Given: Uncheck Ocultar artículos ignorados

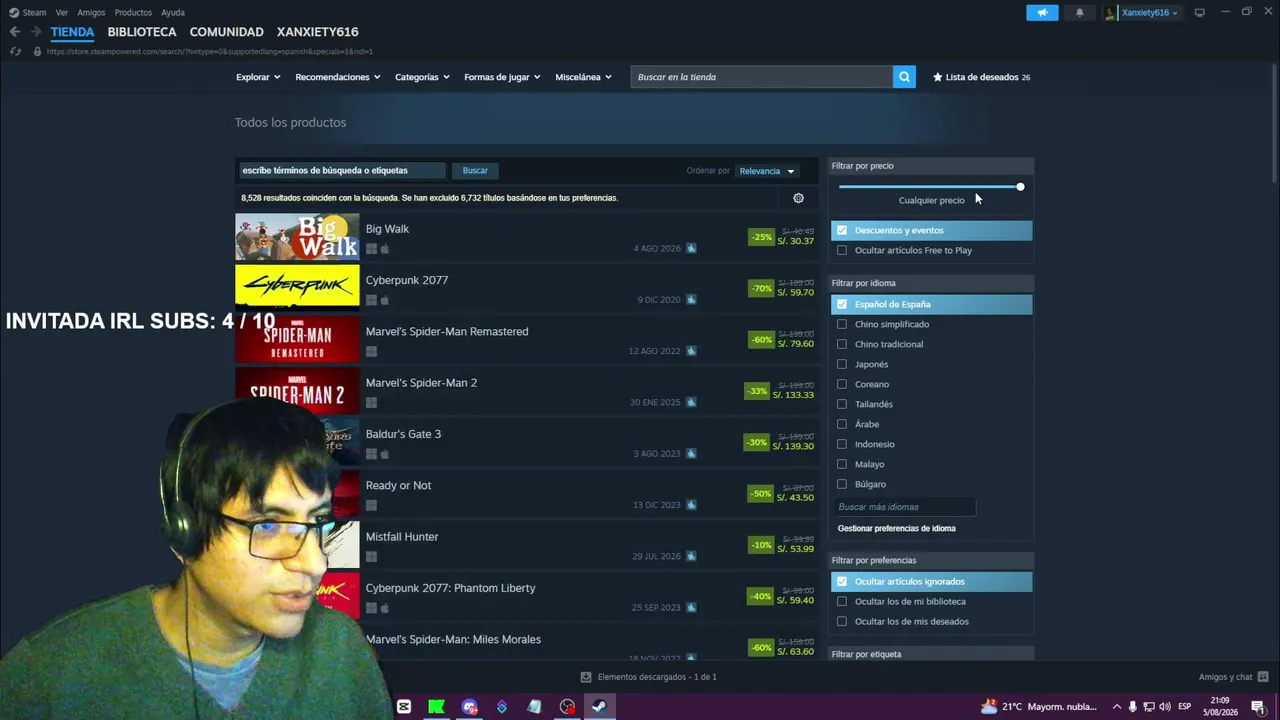Looking at the screenshot, I should coord(842,581).
